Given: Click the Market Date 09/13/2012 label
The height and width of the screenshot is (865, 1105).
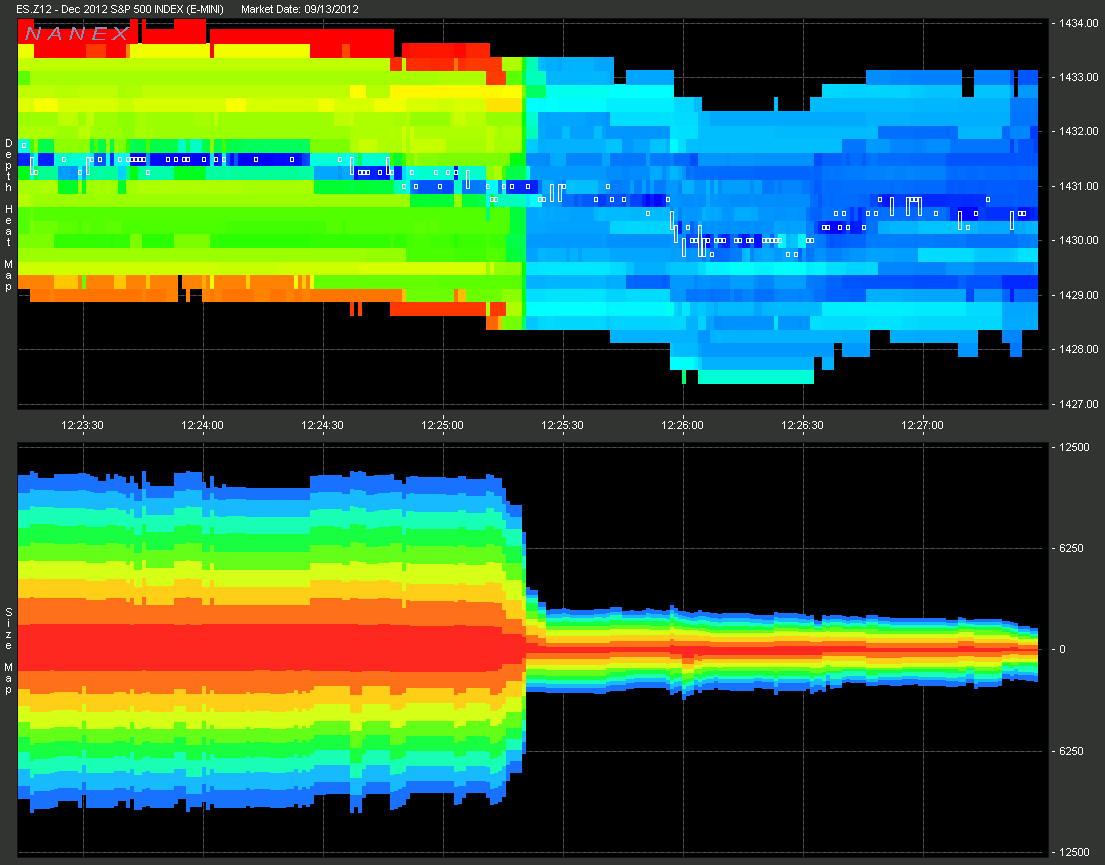Looking at the screenshot, I should 300,9.
